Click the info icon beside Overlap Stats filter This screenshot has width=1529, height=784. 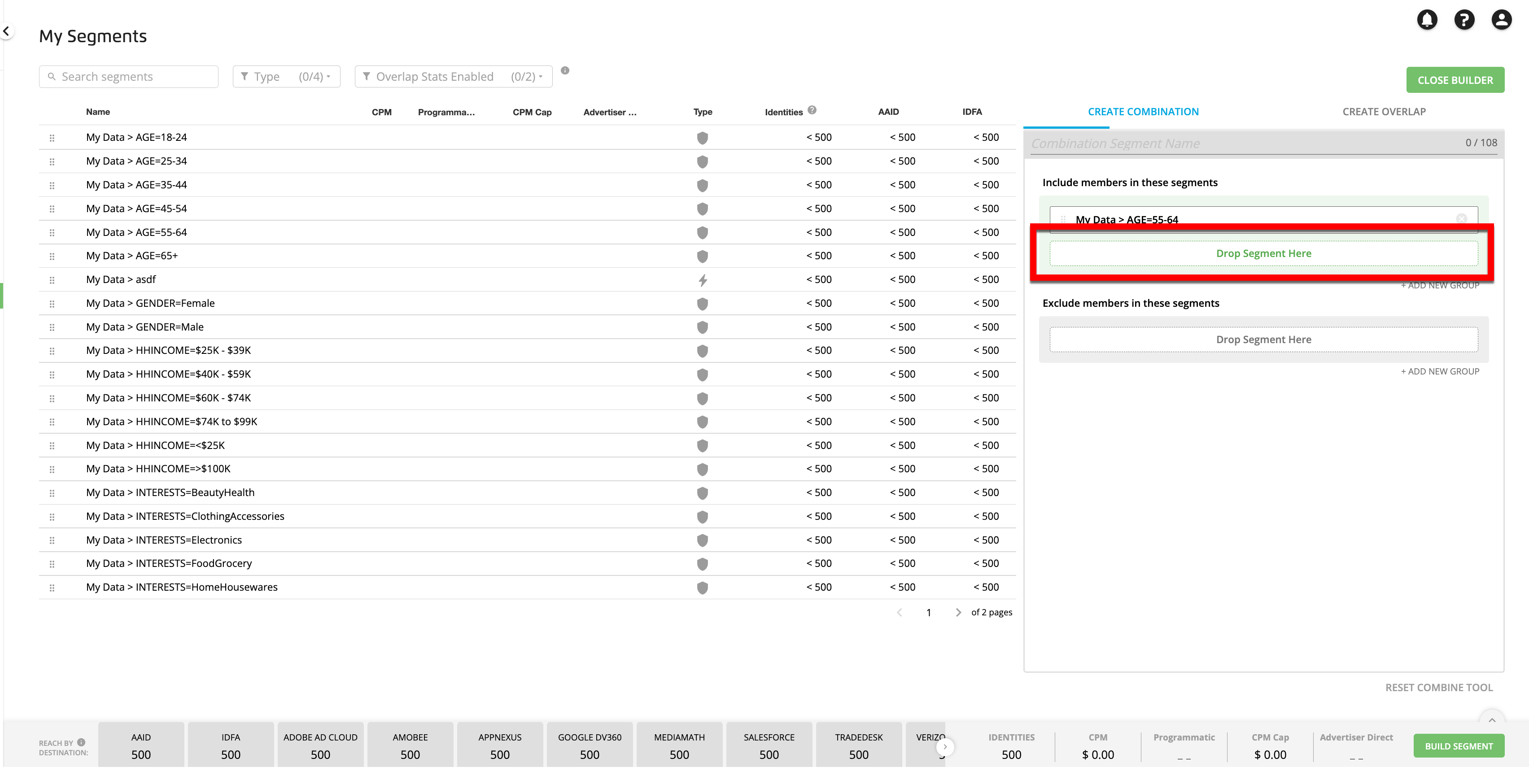tap(565, 70)
